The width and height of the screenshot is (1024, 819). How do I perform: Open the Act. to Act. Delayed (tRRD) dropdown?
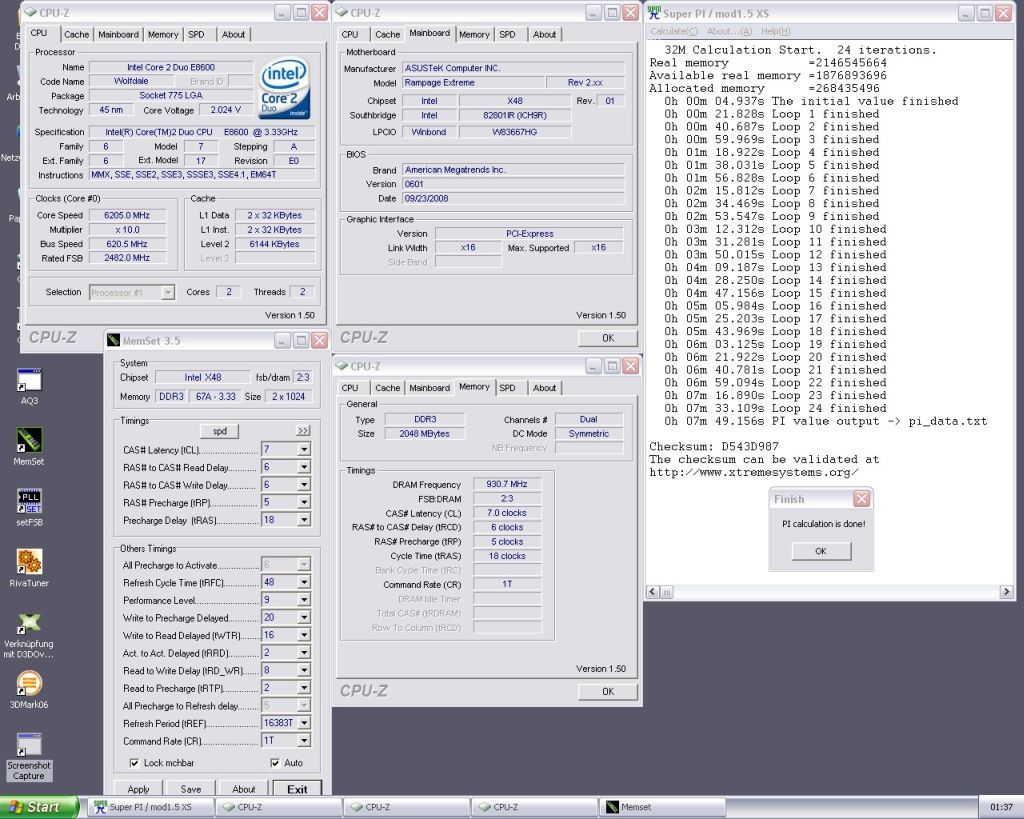(x=304, y=652)
